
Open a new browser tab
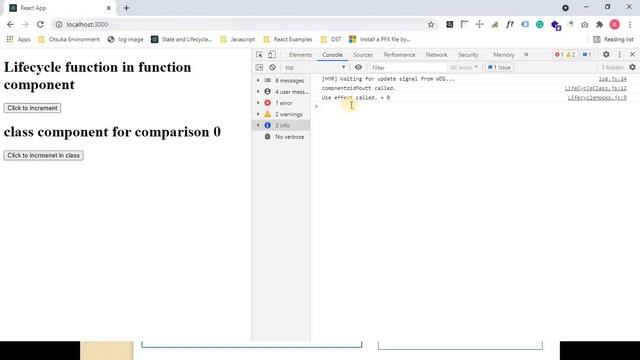[127, 8]
